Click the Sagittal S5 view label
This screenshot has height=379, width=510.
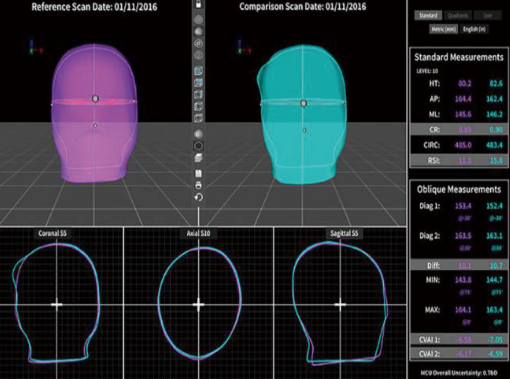click(344, 233)
